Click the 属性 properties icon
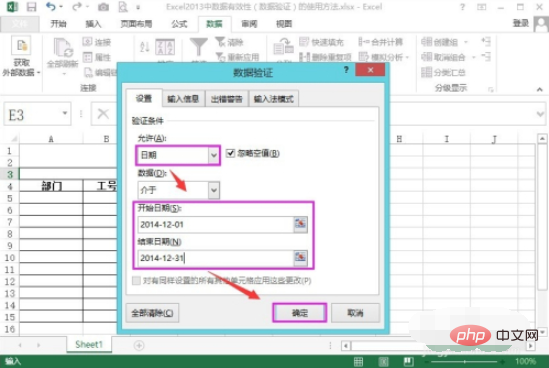The image size is (549, 368). click(x=88, y=57)
